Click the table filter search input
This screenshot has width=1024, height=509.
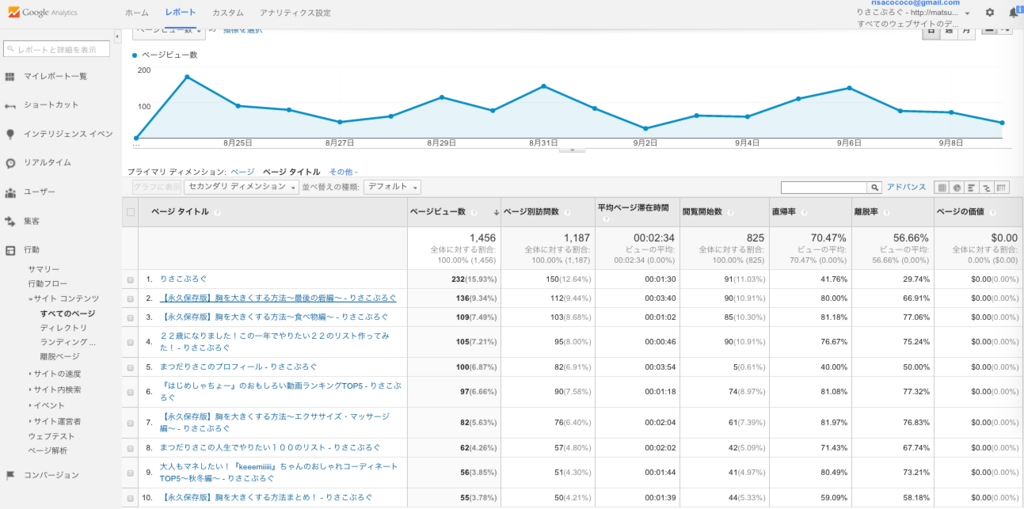point(824,188)
